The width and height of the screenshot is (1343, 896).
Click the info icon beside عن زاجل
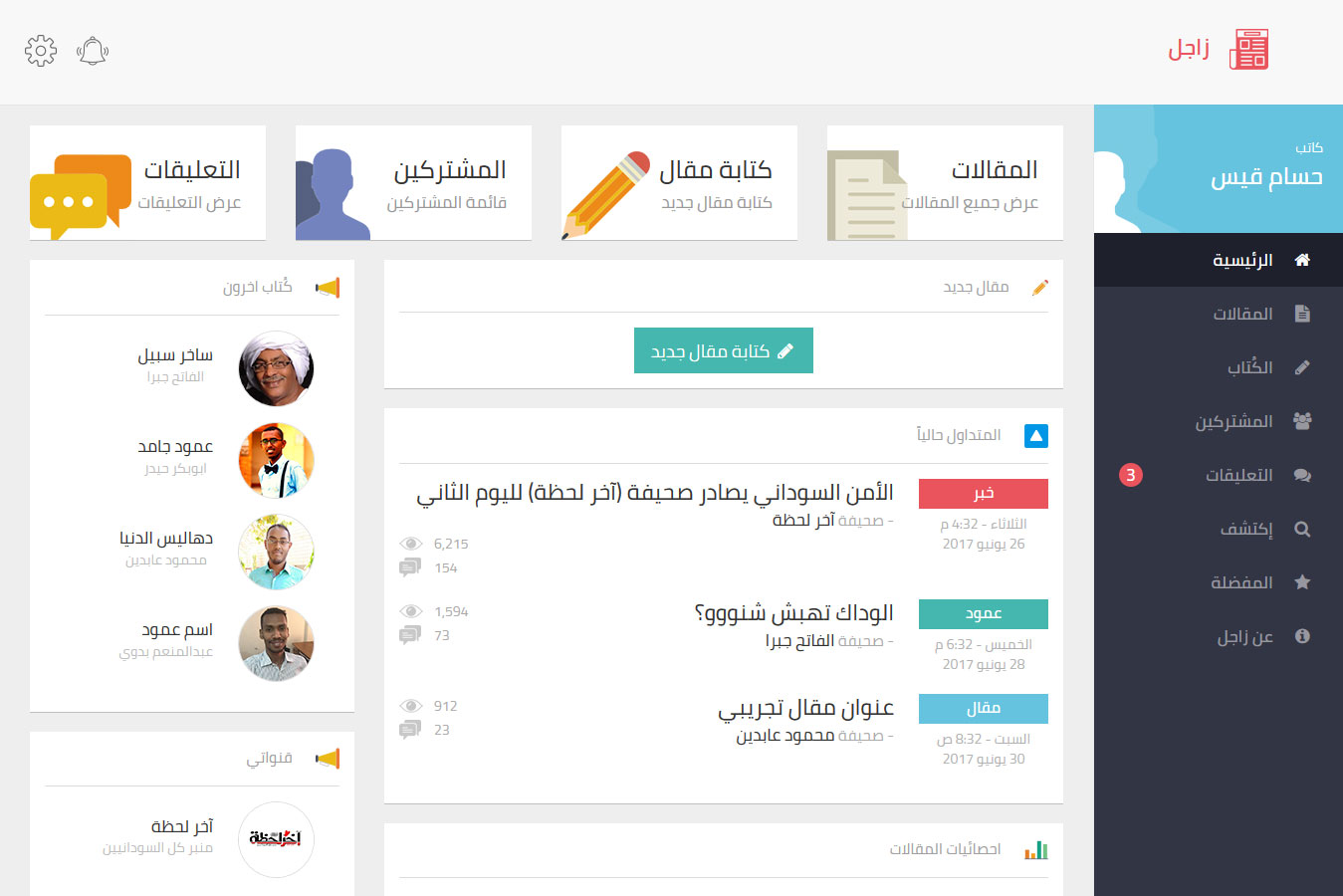click(1302, 636)
